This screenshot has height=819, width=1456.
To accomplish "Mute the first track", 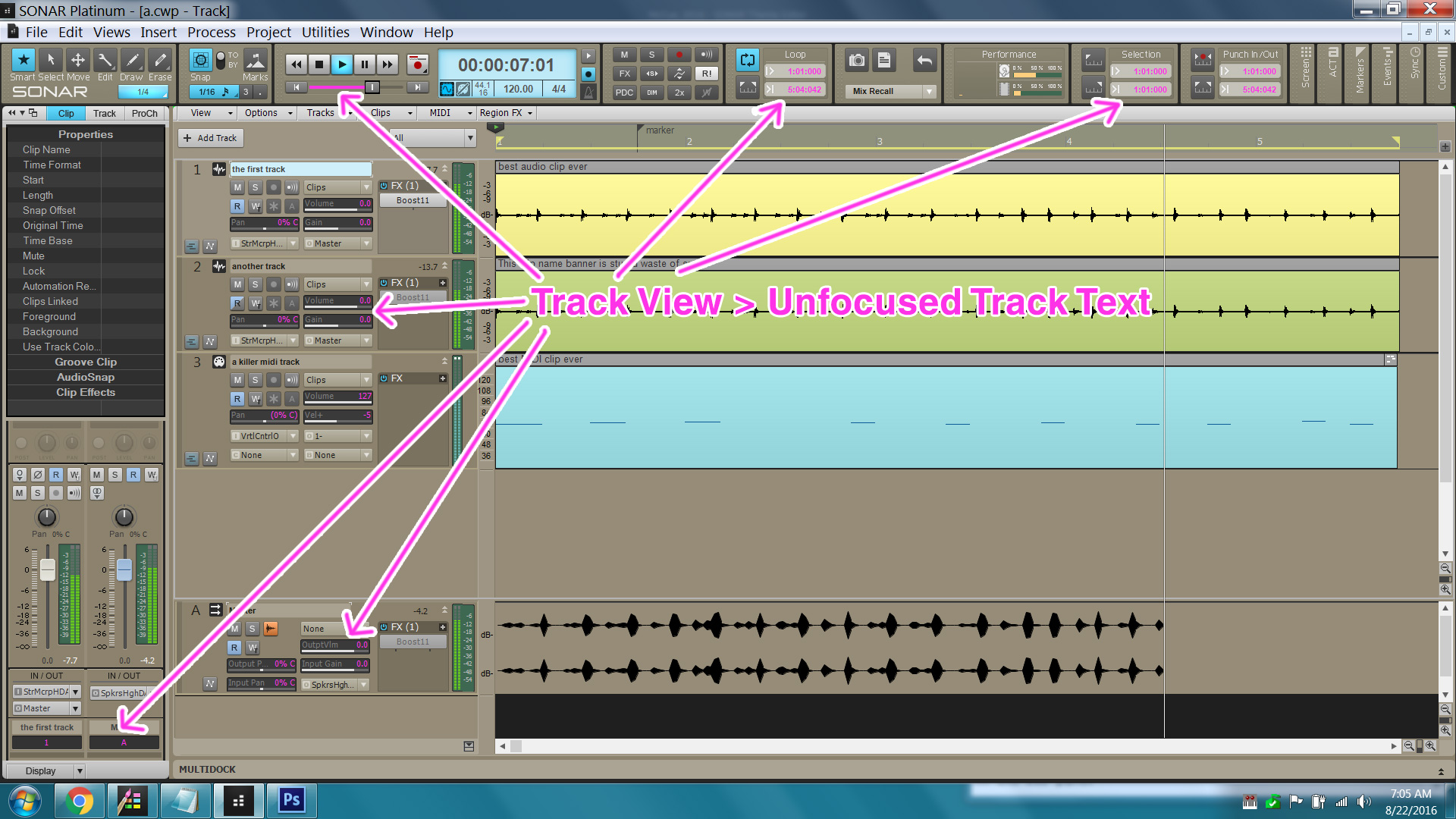I will [x=237, y=187].
